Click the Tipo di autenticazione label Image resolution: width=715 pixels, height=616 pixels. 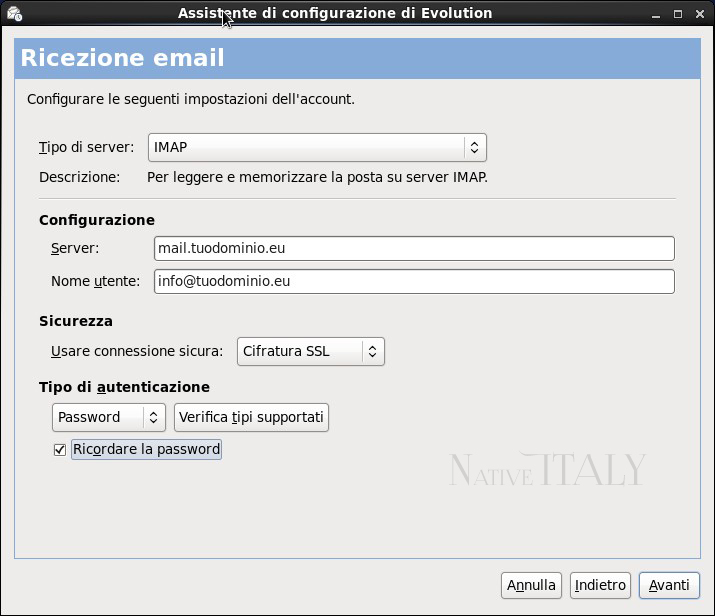click(124, 388)
